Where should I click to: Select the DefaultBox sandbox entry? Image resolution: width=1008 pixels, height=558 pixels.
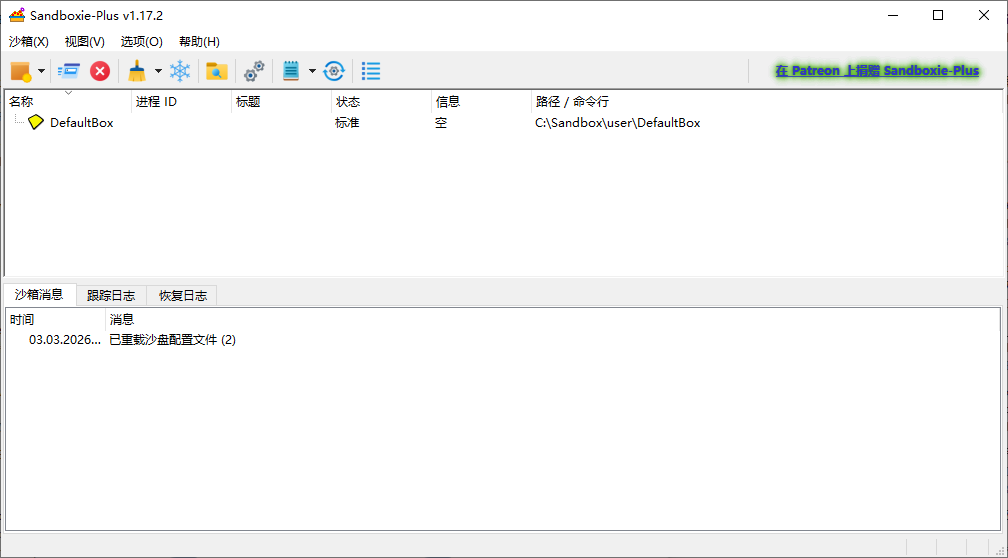81,123
